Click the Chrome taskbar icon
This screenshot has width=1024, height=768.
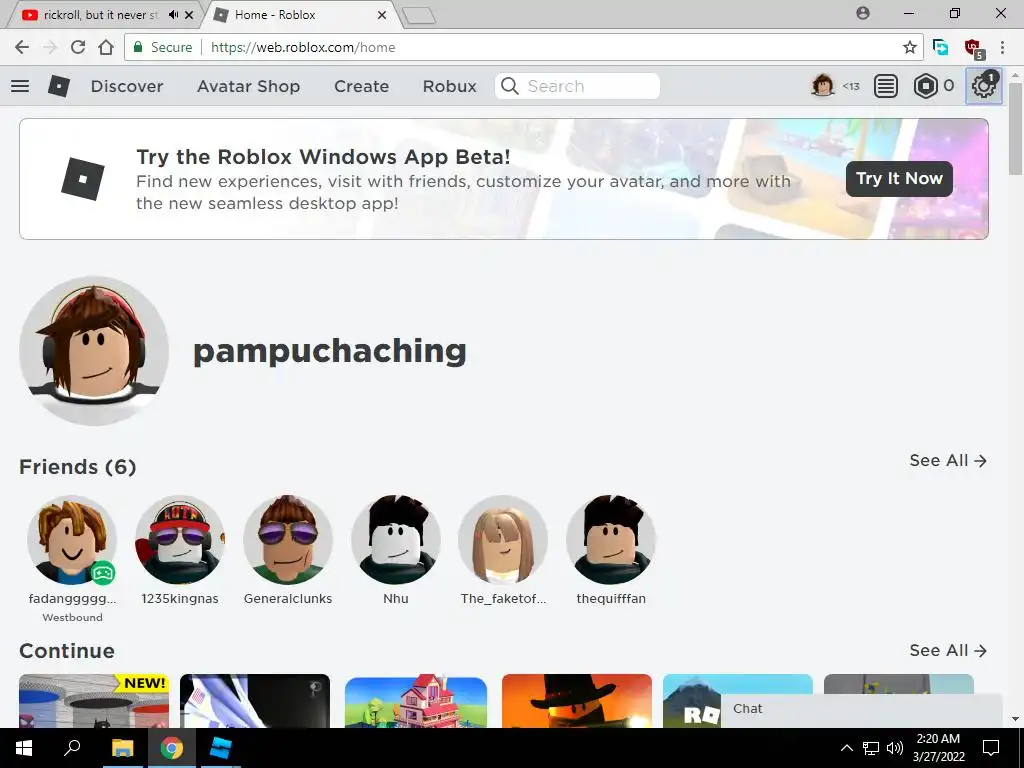tap(171, 748)
